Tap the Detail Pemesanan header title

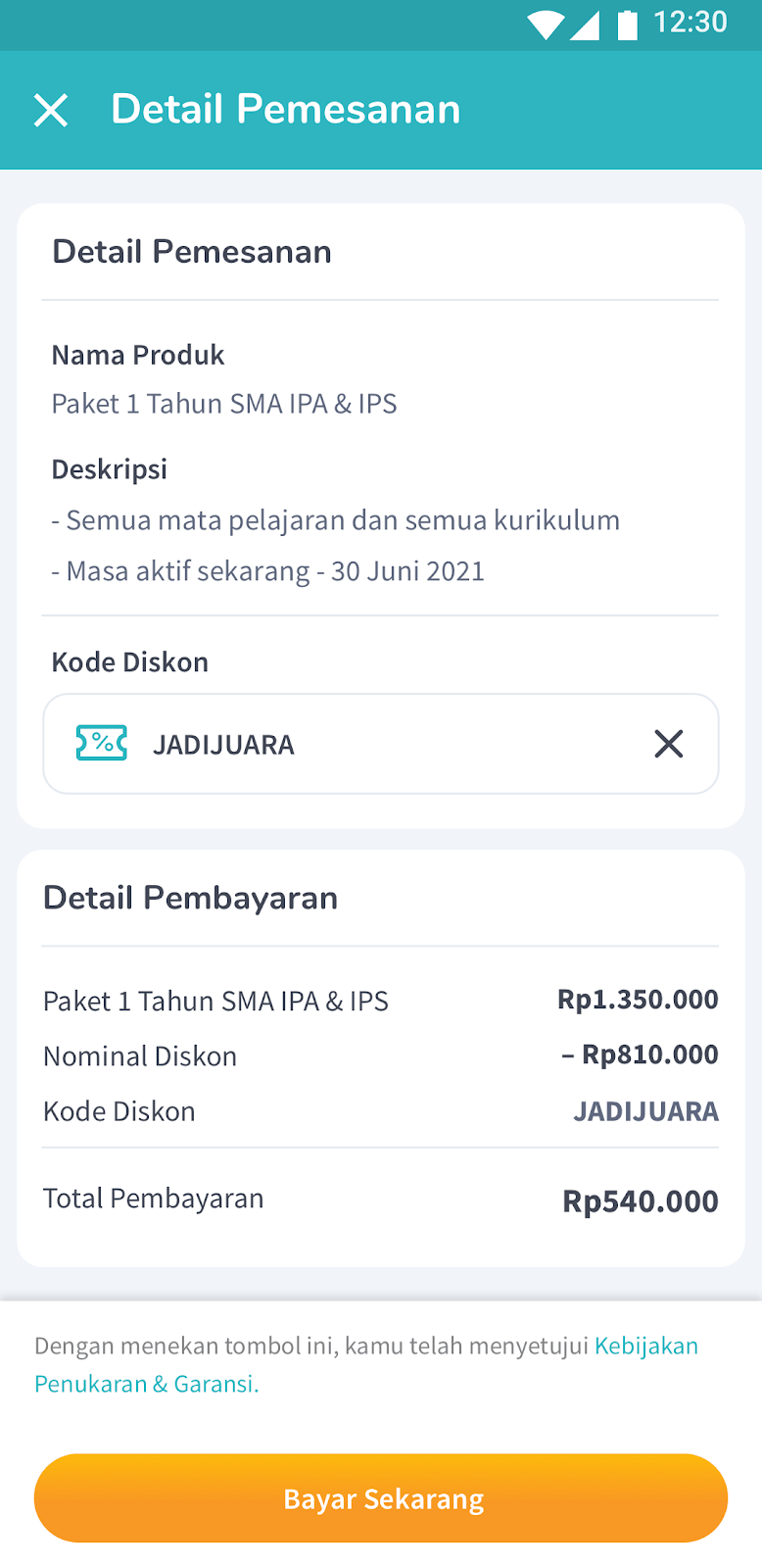pos(286,109)
